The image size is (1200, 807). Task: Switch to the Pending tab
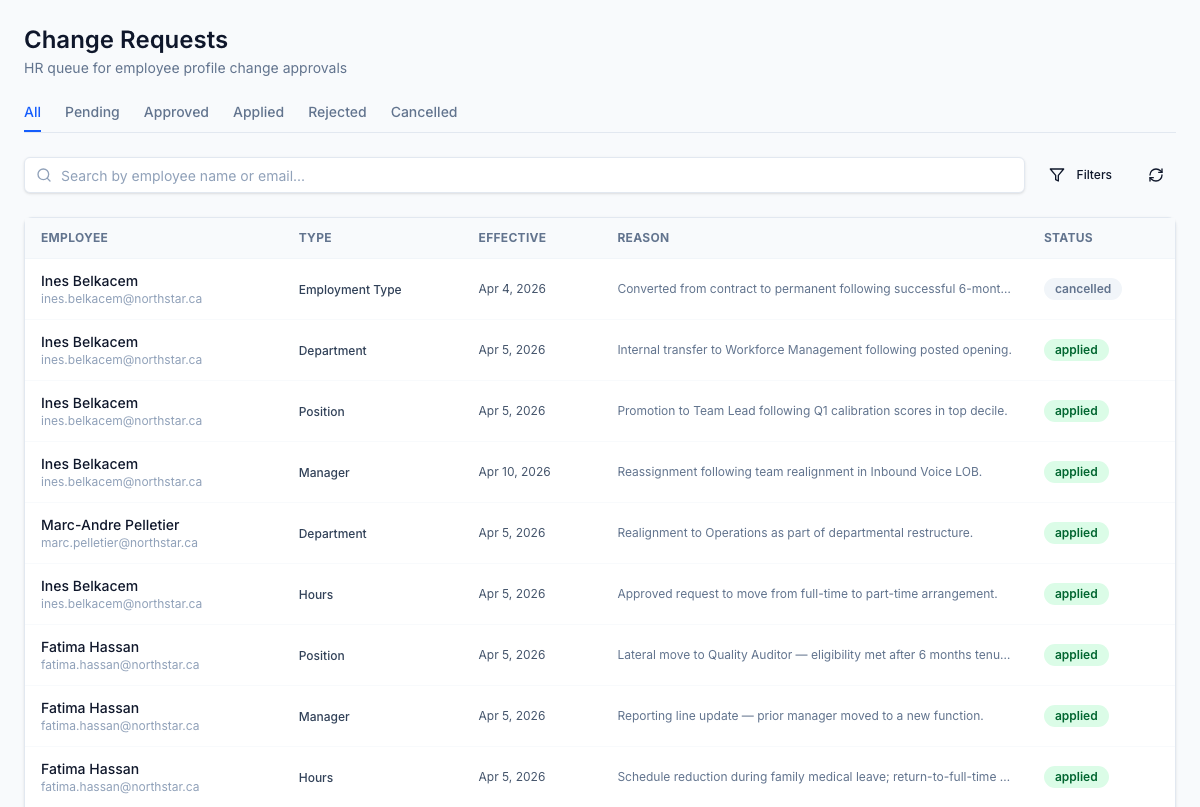92,112
